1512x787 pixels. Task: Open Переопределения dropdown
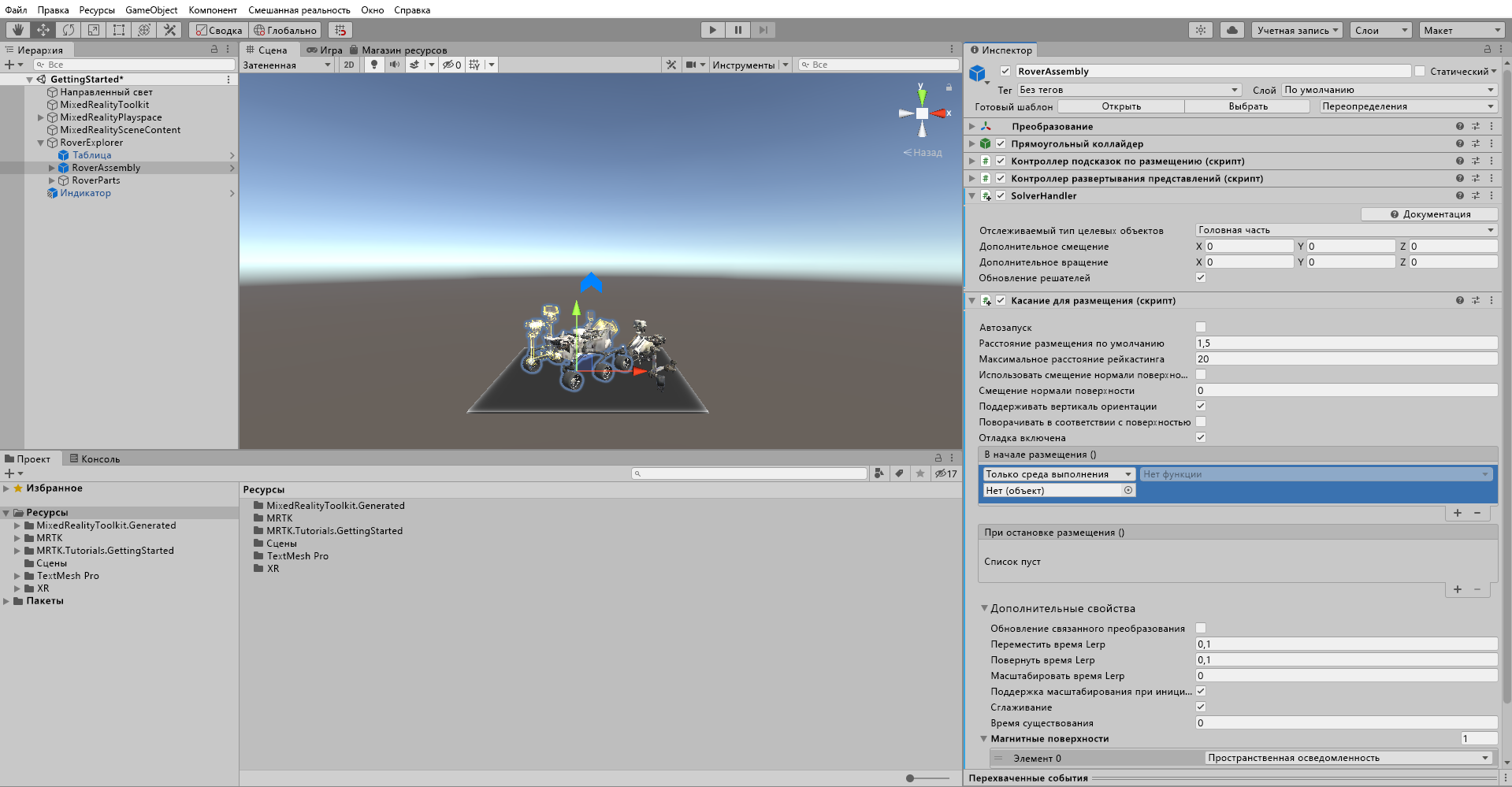click(x=1408, y=106)
